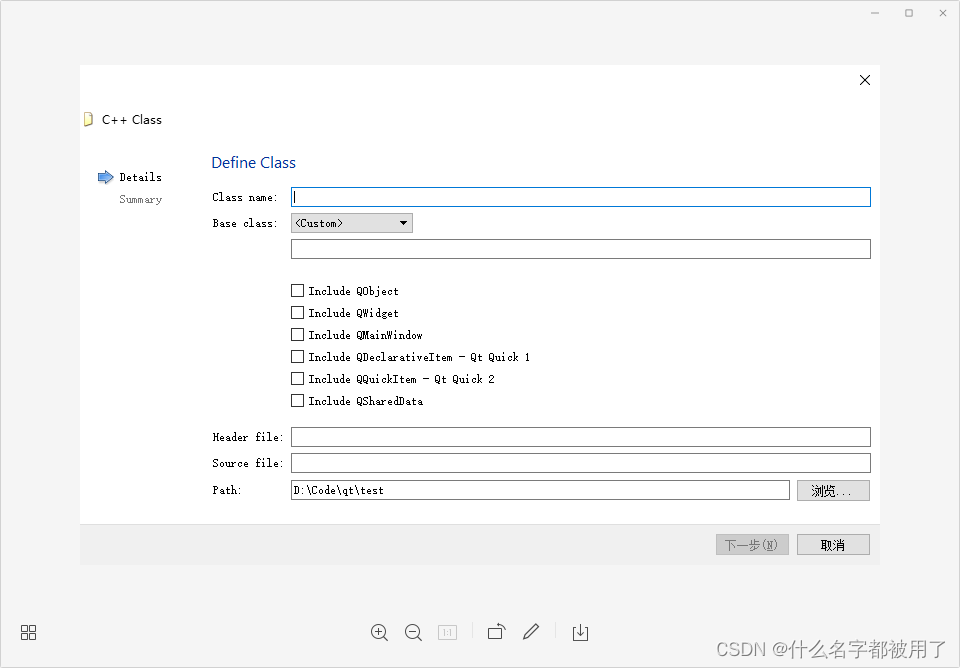Tick the Include QMainWindow checkbox
The image size is (960, 668).
298,335
